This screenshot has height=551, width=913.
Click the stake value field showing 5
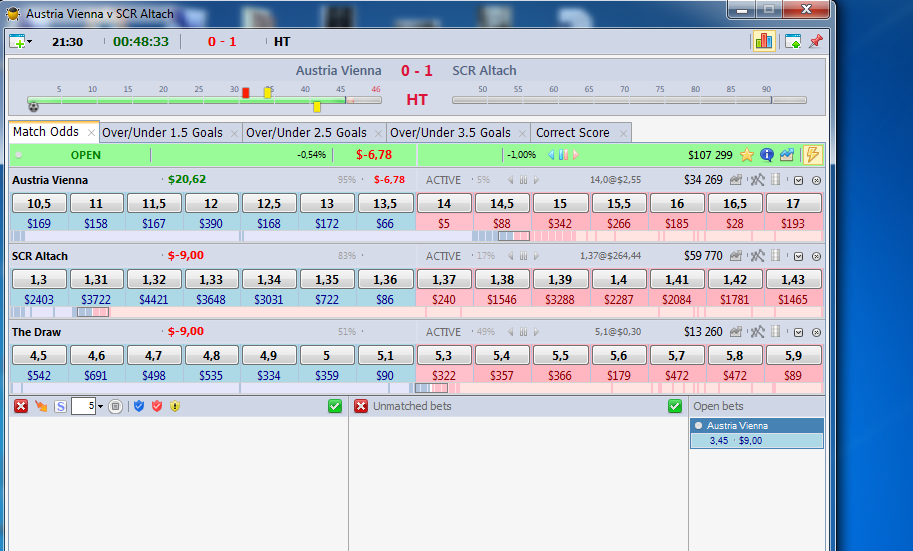(83, 406)
